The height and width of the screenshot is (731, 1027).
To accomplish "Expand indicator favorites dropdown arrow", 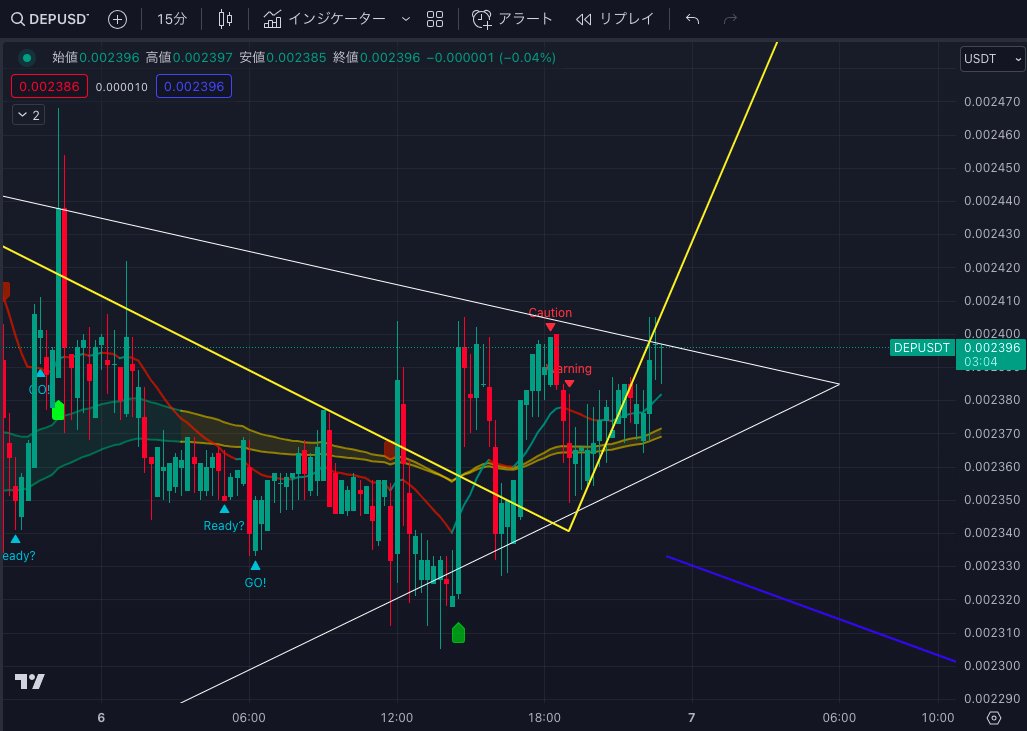I will coord(406,20).
